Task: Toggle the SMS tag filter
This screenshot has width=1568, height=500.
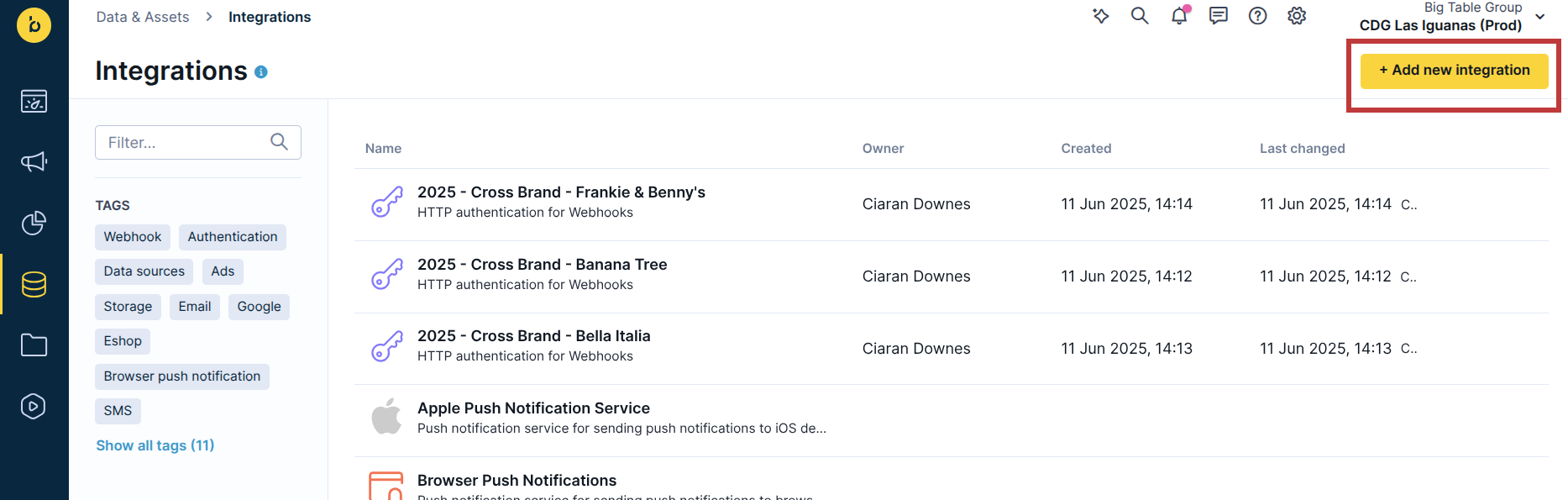Action: point(118,411)
